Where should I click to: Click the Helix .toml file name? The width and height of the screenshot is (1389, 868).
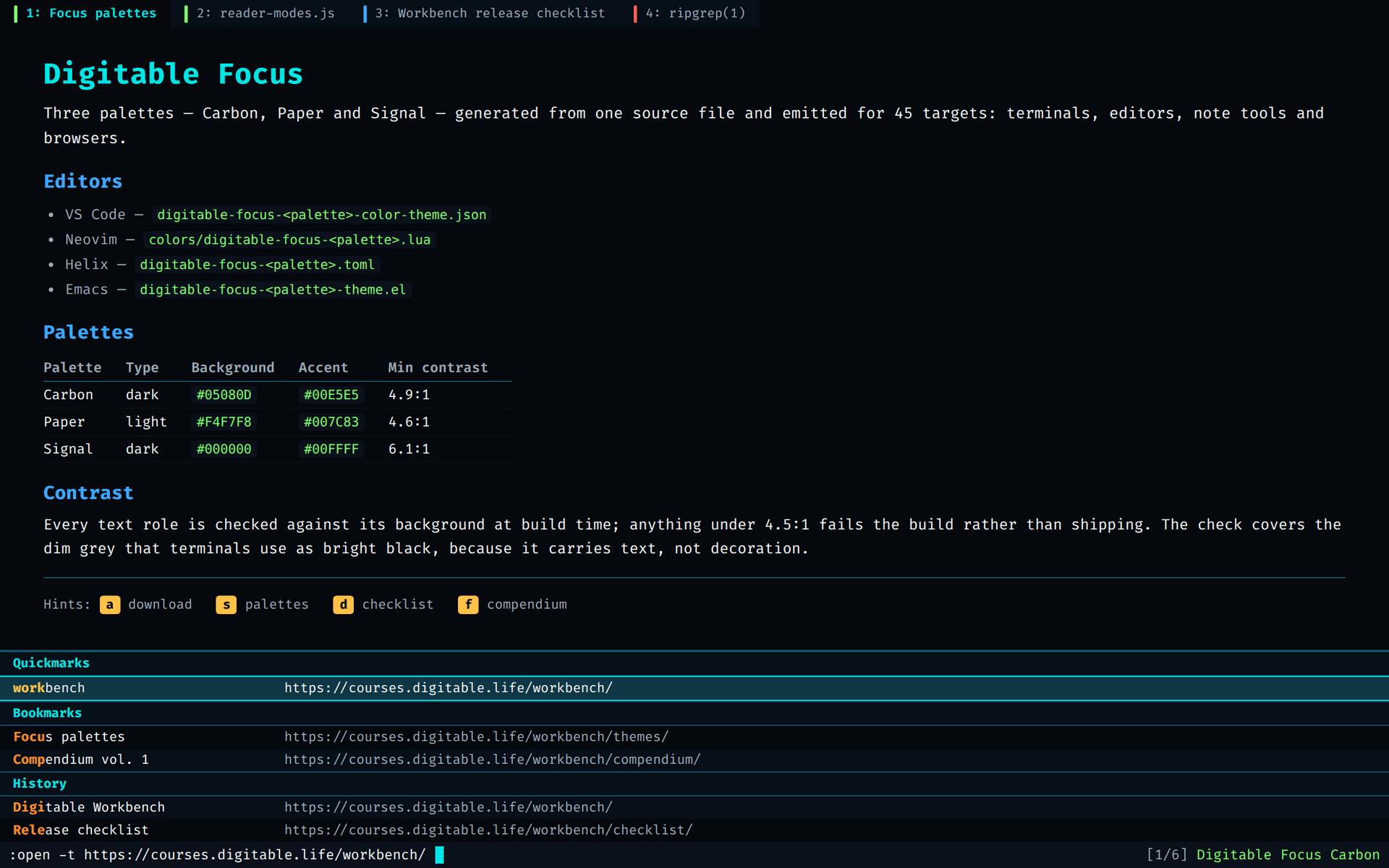(x=258, y=265)
